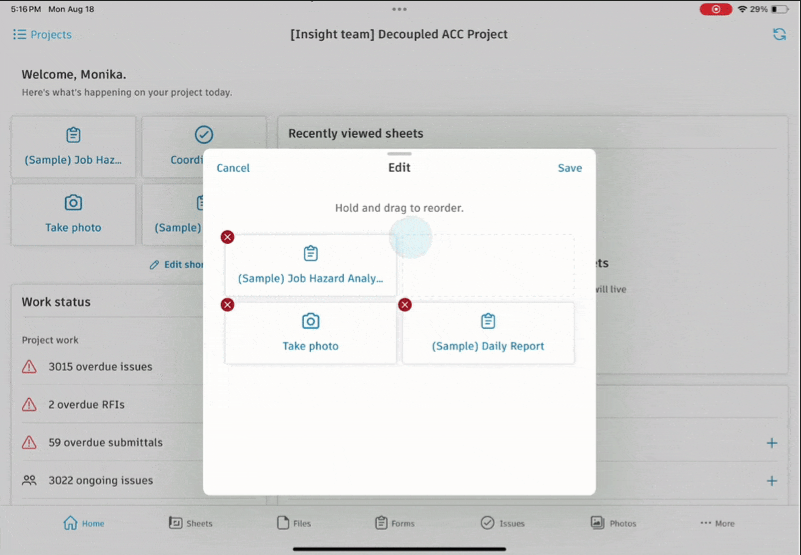The image size is (801, 555).
Task: Click warning icon beside 3015 overdue issues
Action: 29,366
